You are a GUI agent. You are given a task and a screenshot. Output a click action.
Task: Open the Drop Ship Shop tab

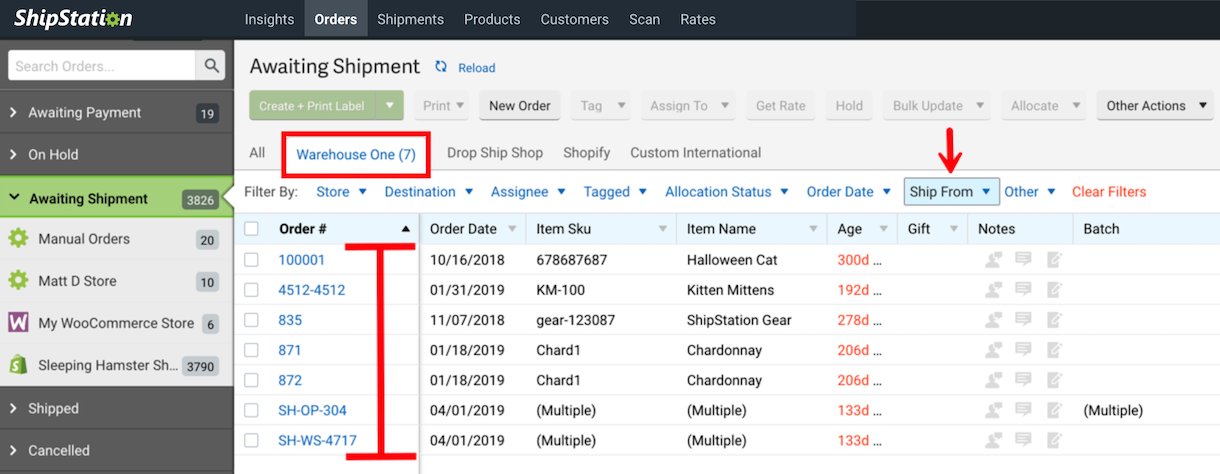[494, 153]
